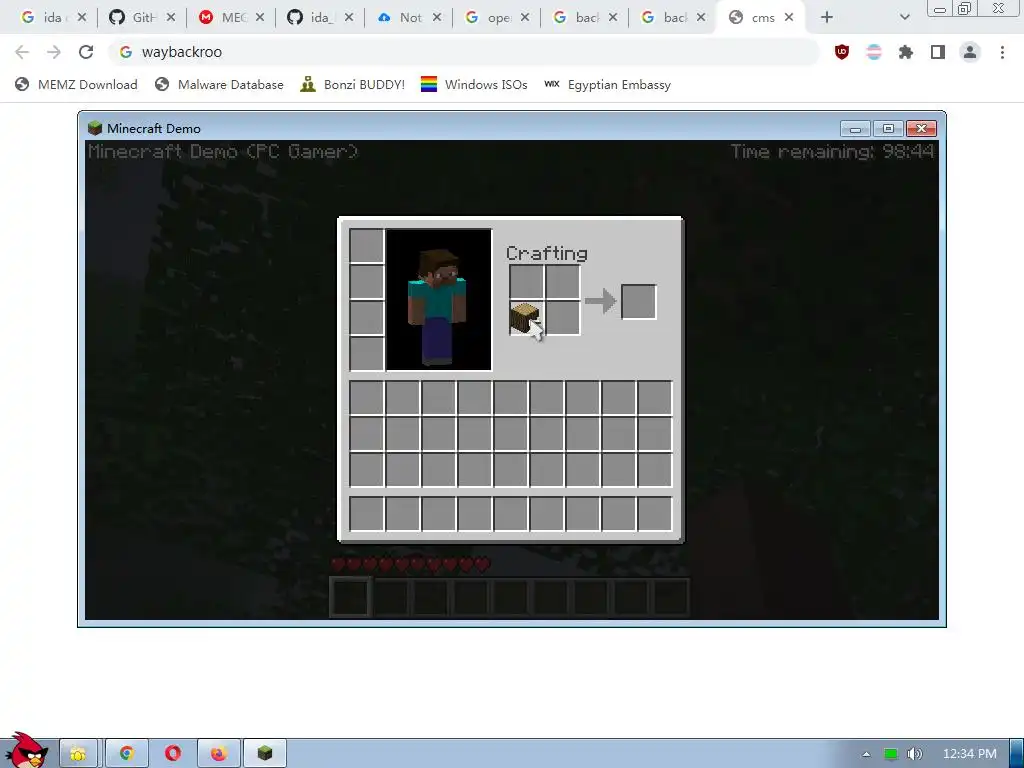Minimize the Minecraft Demo window
This screenshot has width=1024, height=768.
pyautogui.click(x=855, y=129)
